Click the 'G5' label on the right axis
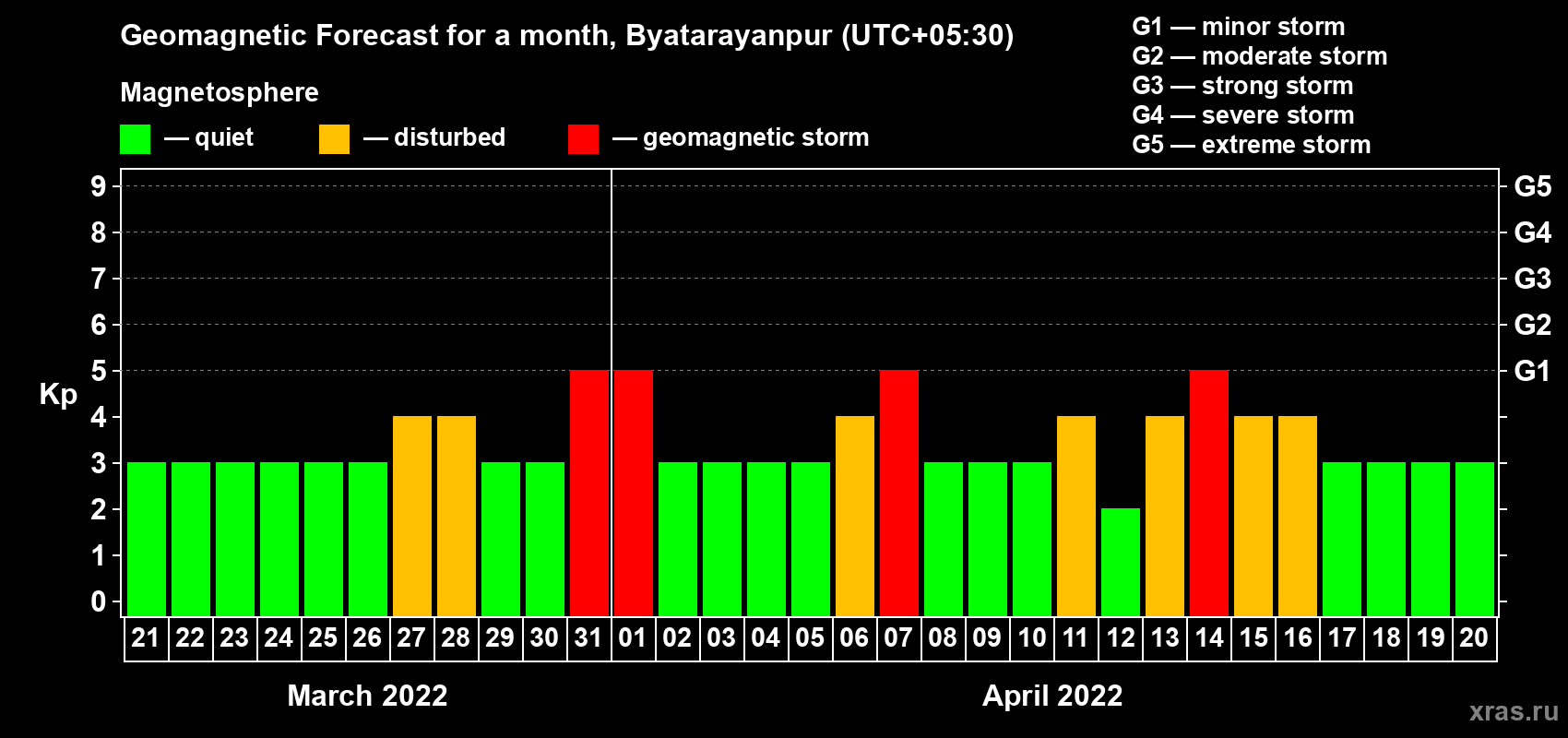Viewport: 1568px width, 738px height. (x=1532, y=186)
